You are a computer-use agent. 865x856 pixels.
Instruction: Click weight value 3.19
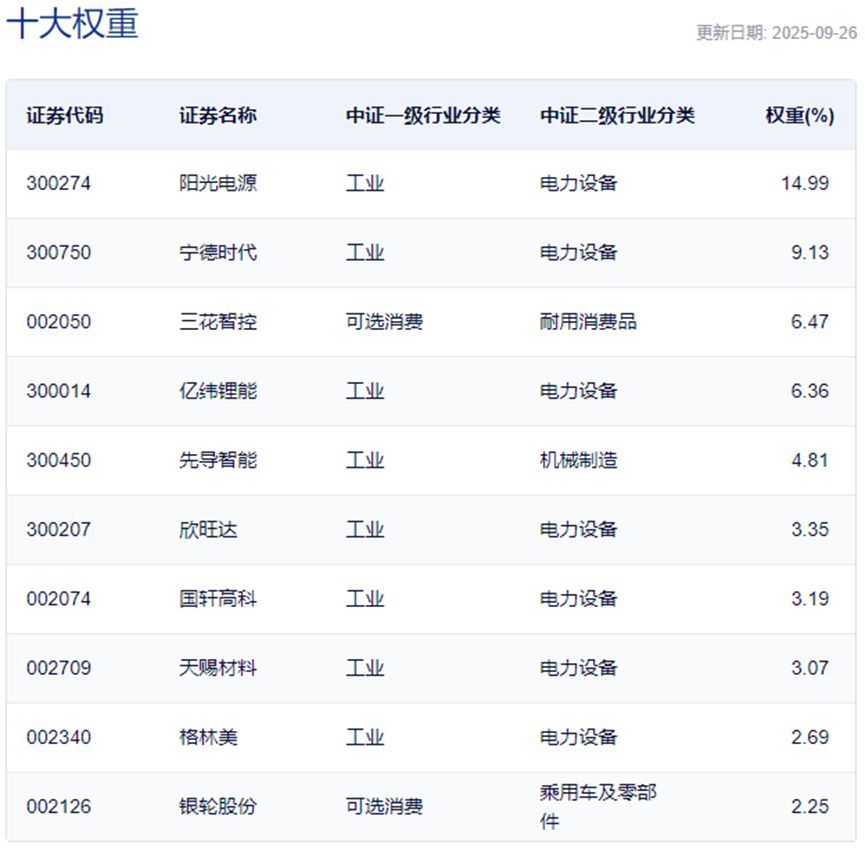coord(810,599)
